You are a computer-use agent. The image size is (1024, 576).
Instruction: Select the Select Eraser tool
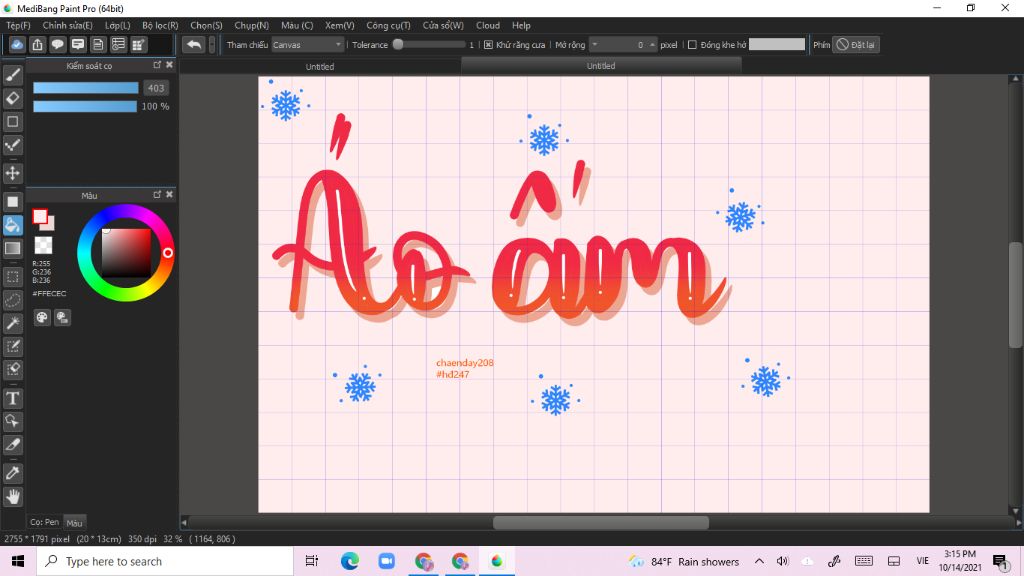(x=12, y=370)
